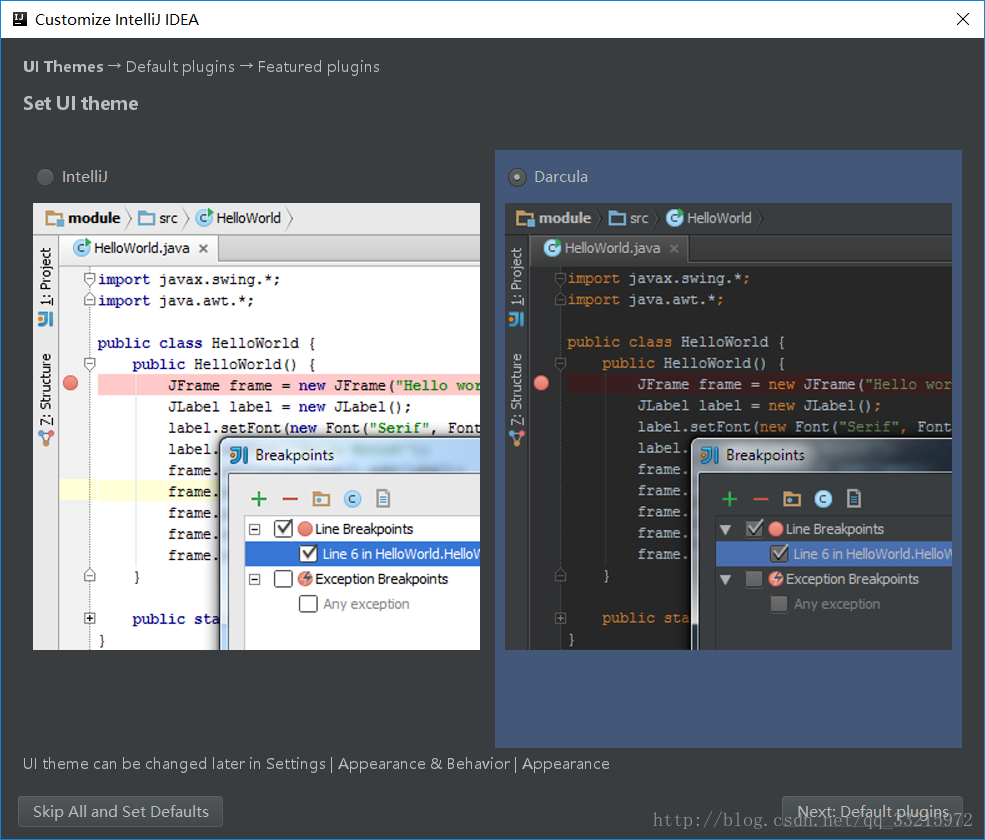Toggle Line Breakpoints checkbox in IntelliJ preview

283,528
